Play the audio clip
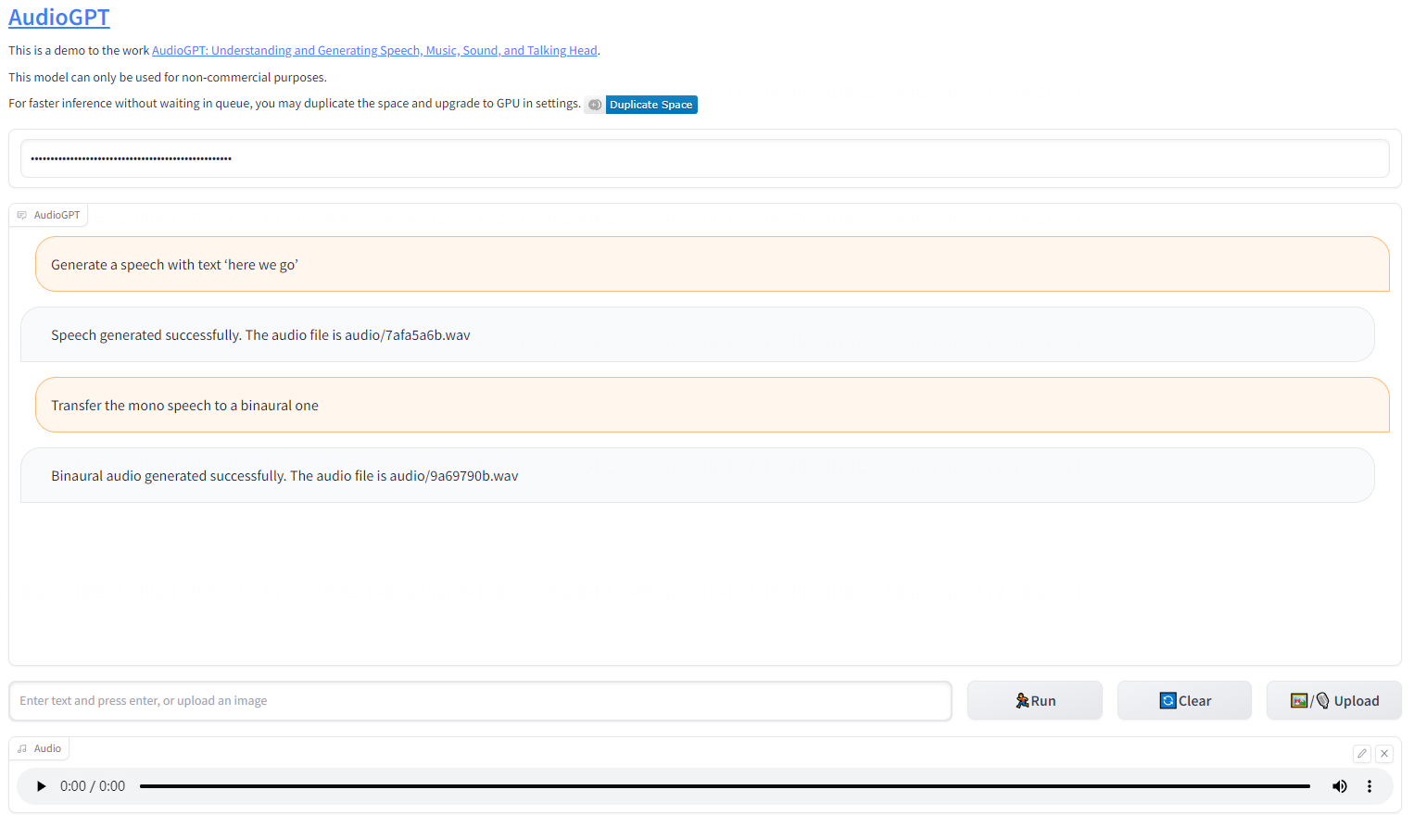This screenshot has width=1414, height=840. point(41,786)
